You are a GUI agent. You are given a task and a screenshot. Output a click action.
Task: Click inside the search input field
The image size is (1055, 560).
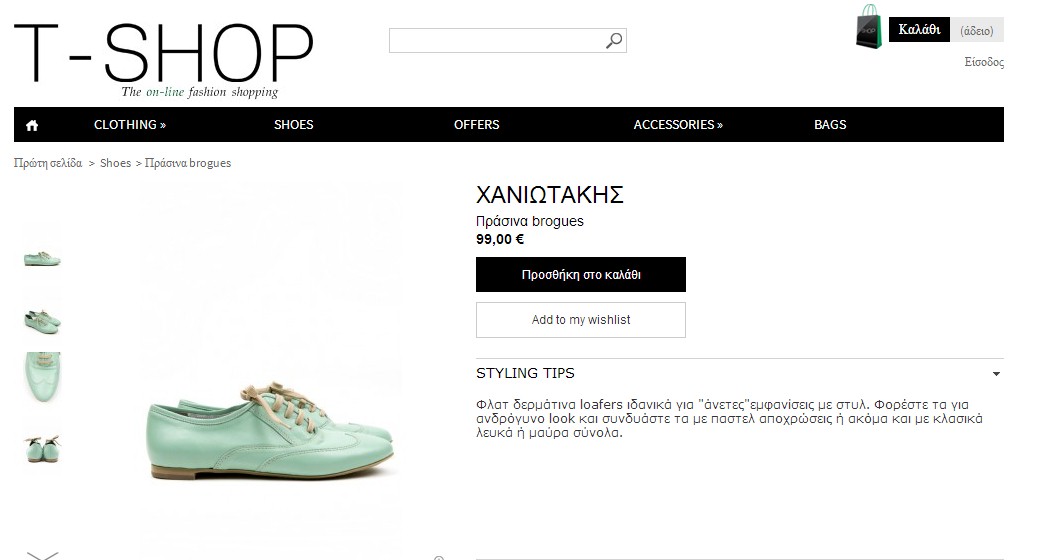click(x=498, y=40)
